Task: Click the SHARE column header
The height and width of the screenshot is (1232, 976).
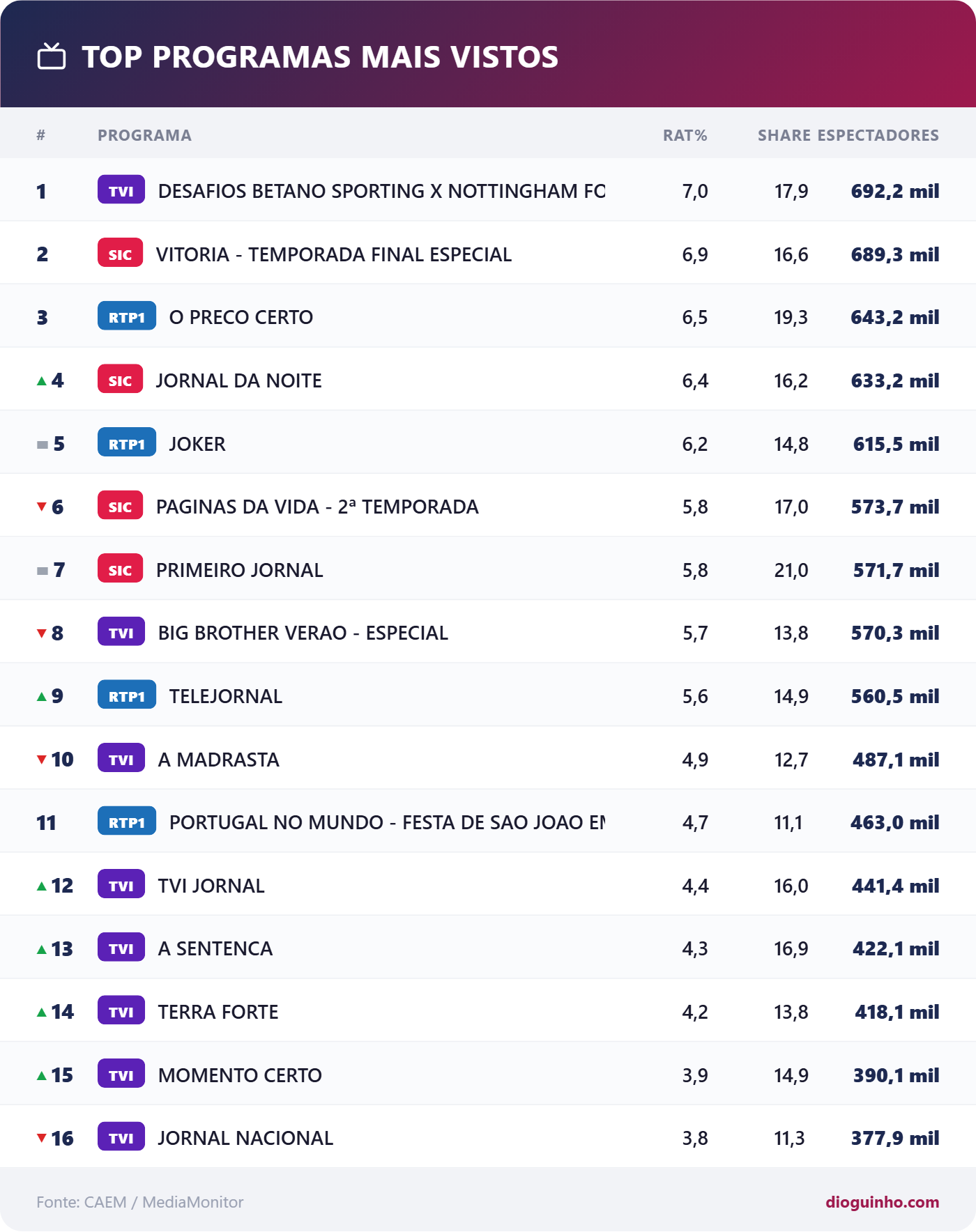Action: tap(784, 135)
